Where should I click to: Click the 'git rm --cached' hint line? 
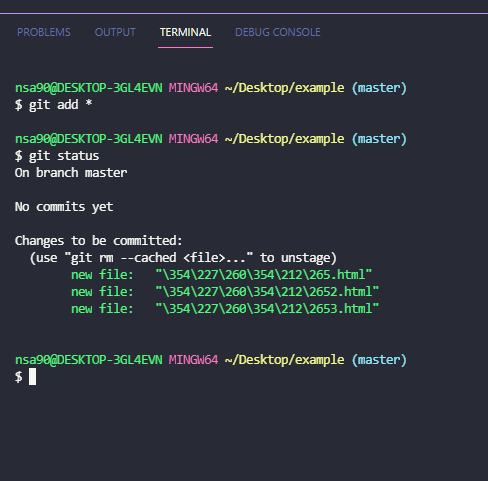pyautogui.click(x=183, y=258)
